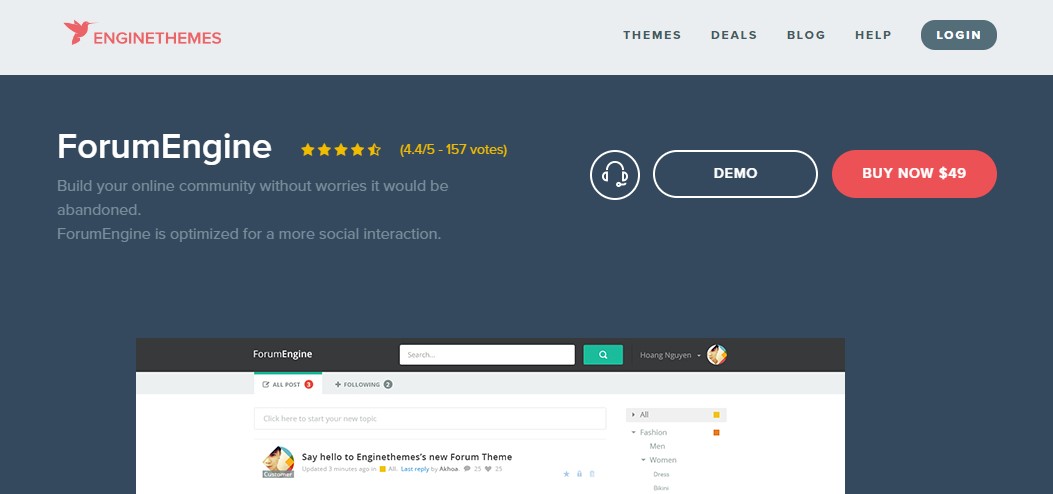Click the gray badge 2 on Following

point(388,385)
